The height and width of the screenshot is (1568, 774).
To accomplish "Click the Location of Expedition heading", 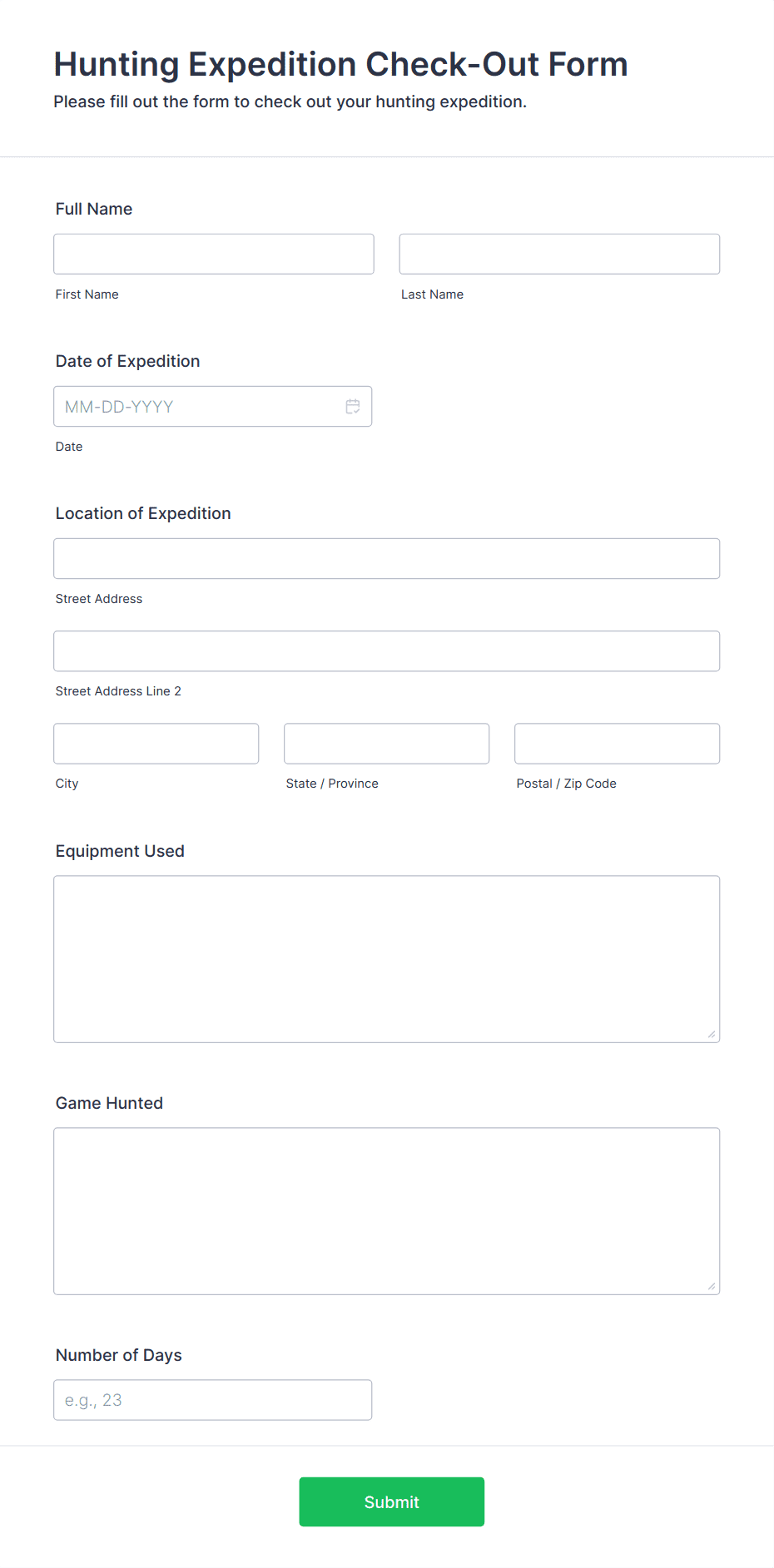I will point(142,513).
